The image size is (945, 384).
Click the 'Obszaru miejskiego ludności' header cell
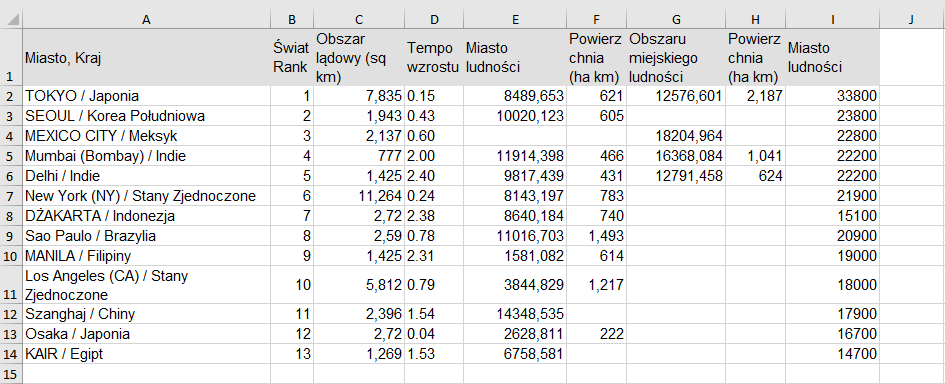click(676, 57)
